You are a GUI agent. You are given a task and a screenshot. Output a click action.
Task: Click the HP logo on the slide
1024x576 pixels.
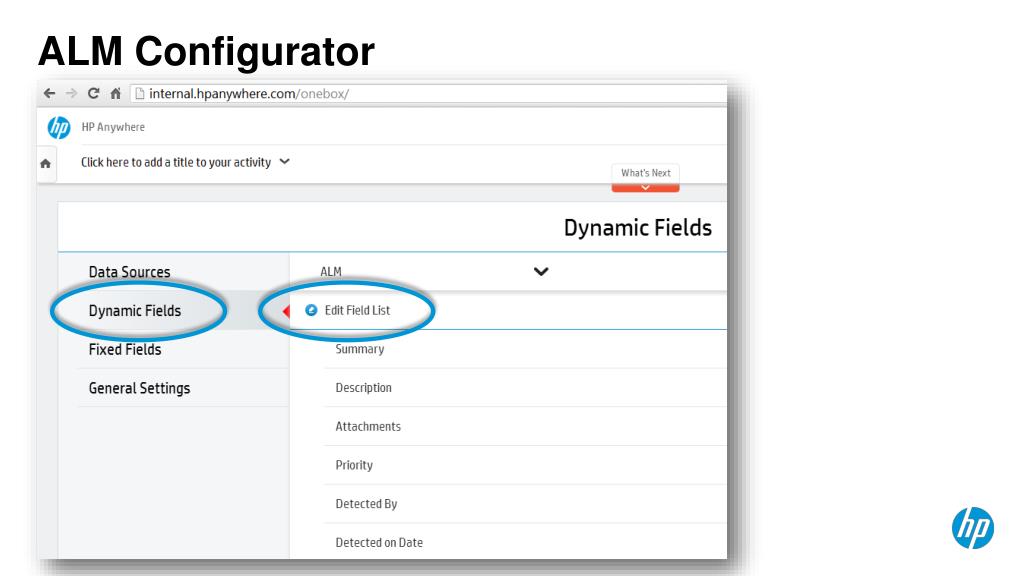tap(972, 528)
